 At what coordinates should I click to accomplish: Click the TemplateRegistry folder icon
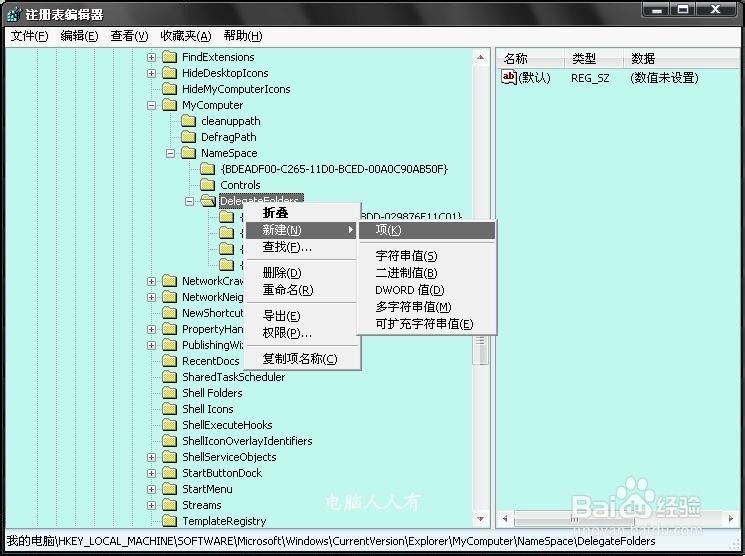coord(169,521)
